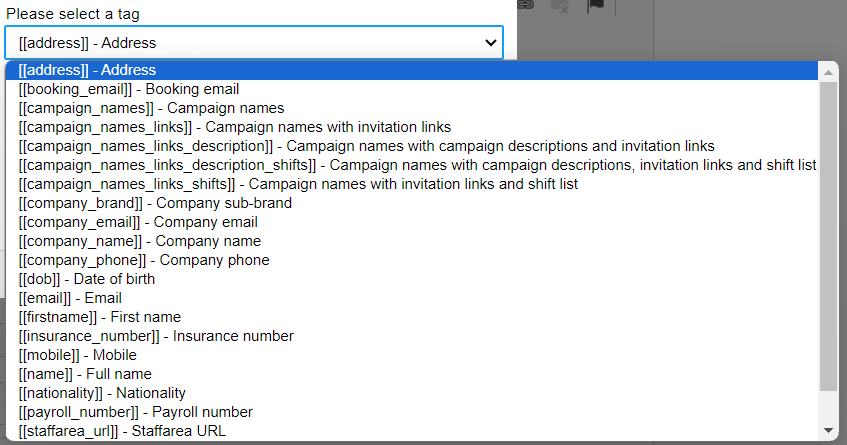Screen dimensions: 847x445
Task: Select [[company_email]] Company email tag
Action: (412, 222)
